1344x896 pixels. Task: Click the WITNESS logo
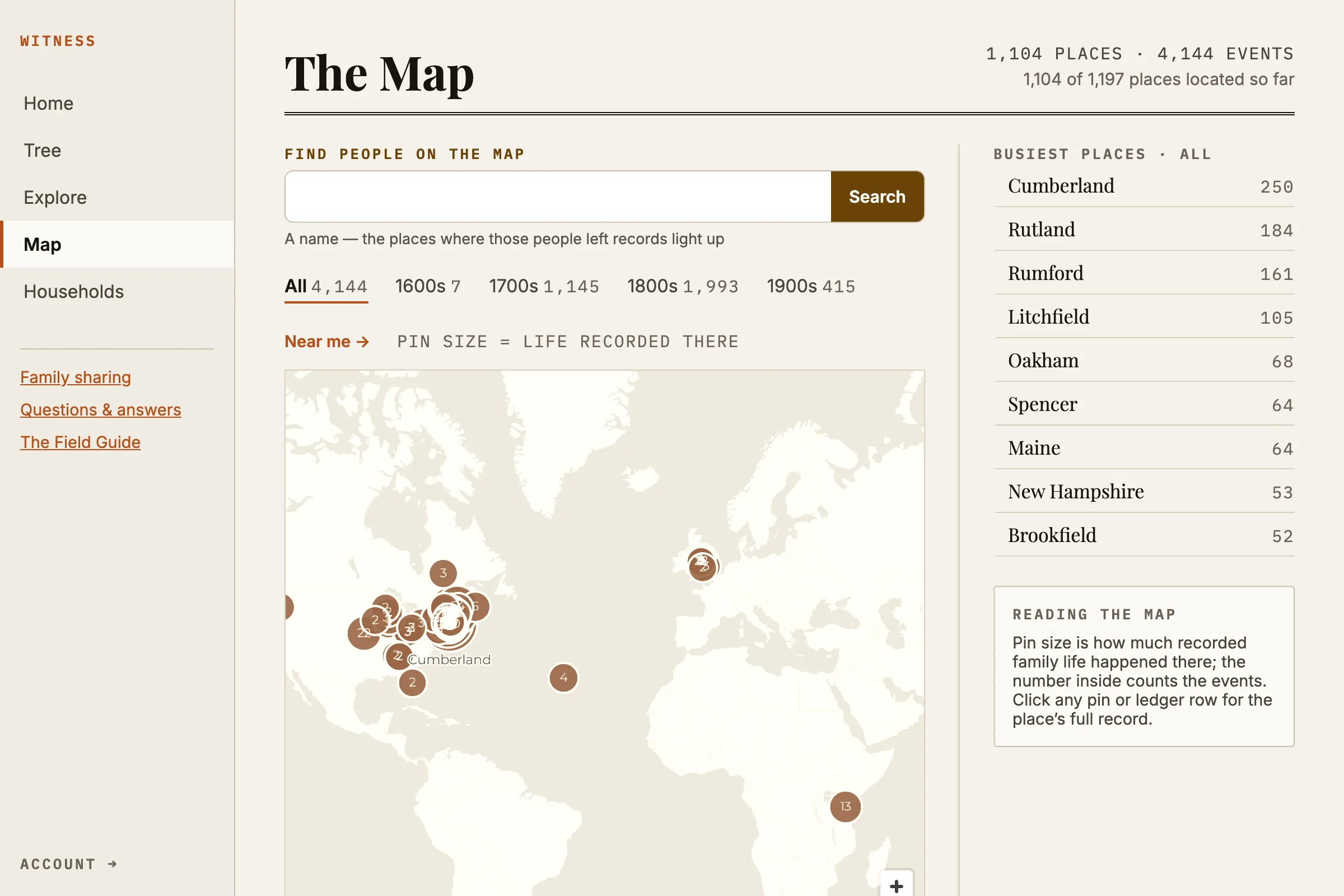(x=58, y=41)
